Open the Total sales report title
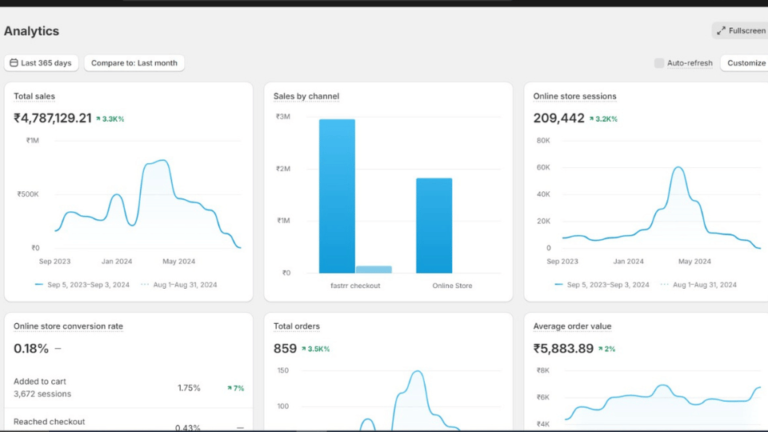This screenshot has height=432, width=768. click(34, 96)
